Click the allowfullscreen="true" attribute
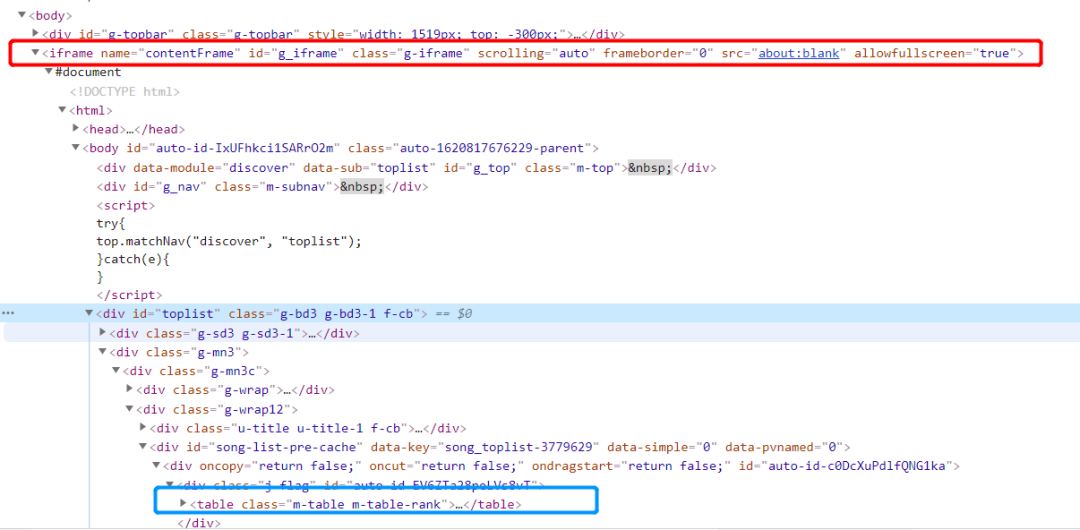This screenshot has height=530, width=1080. point(934,53)
